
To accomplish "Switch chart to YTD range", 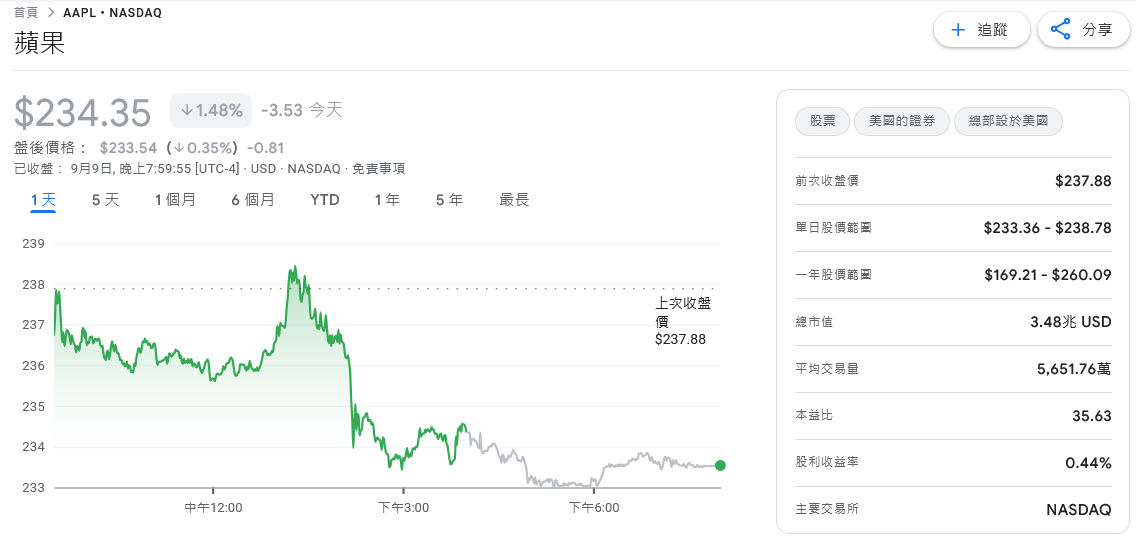I will click(325, 200).
